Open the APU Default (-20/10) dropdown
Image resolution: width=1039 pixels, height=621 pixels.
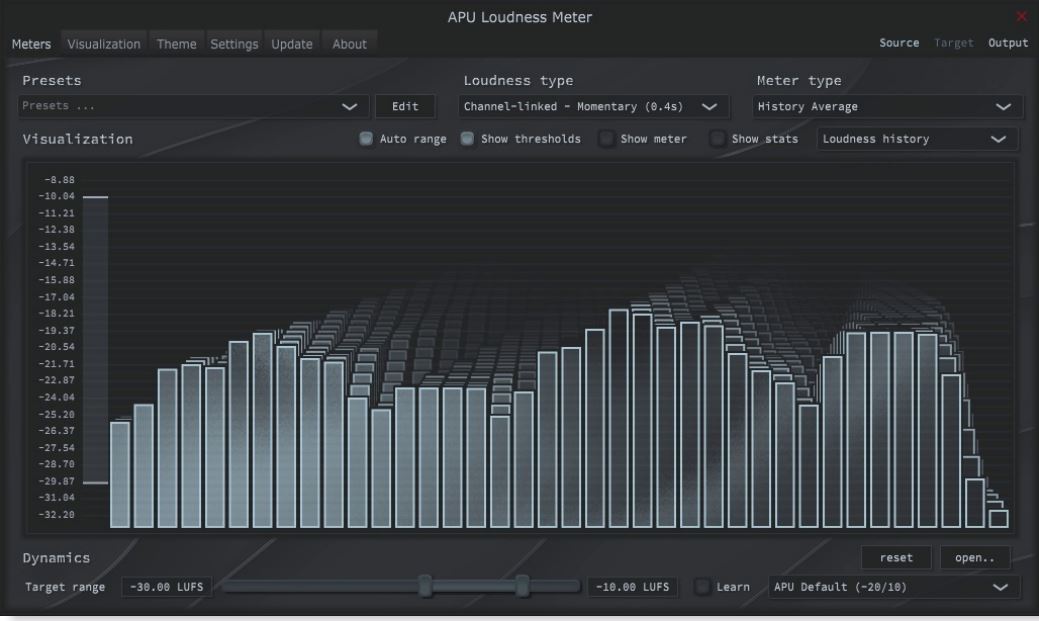tap(894, 587)
